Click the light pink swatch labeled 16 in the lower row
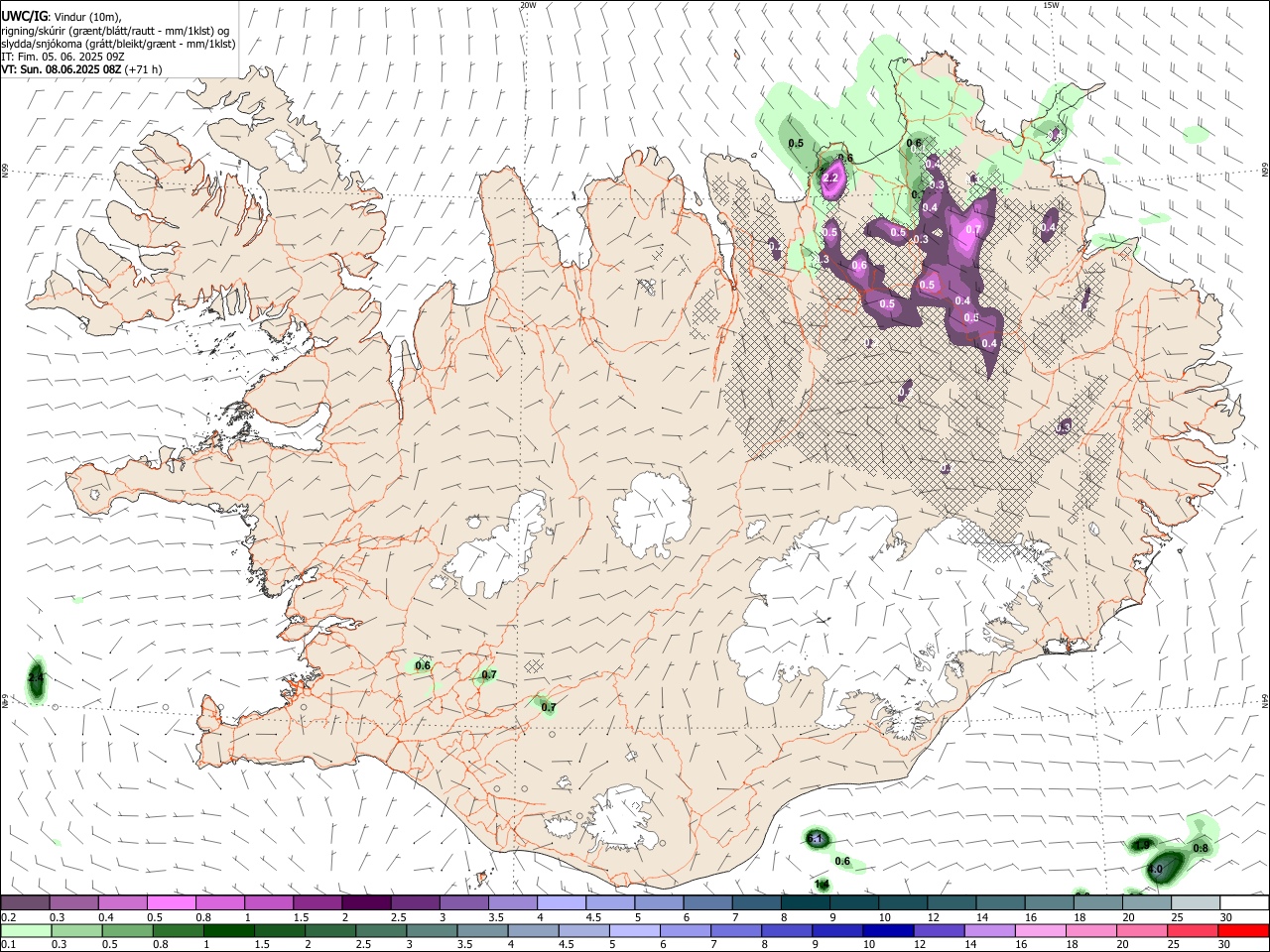 [1039, 931]
